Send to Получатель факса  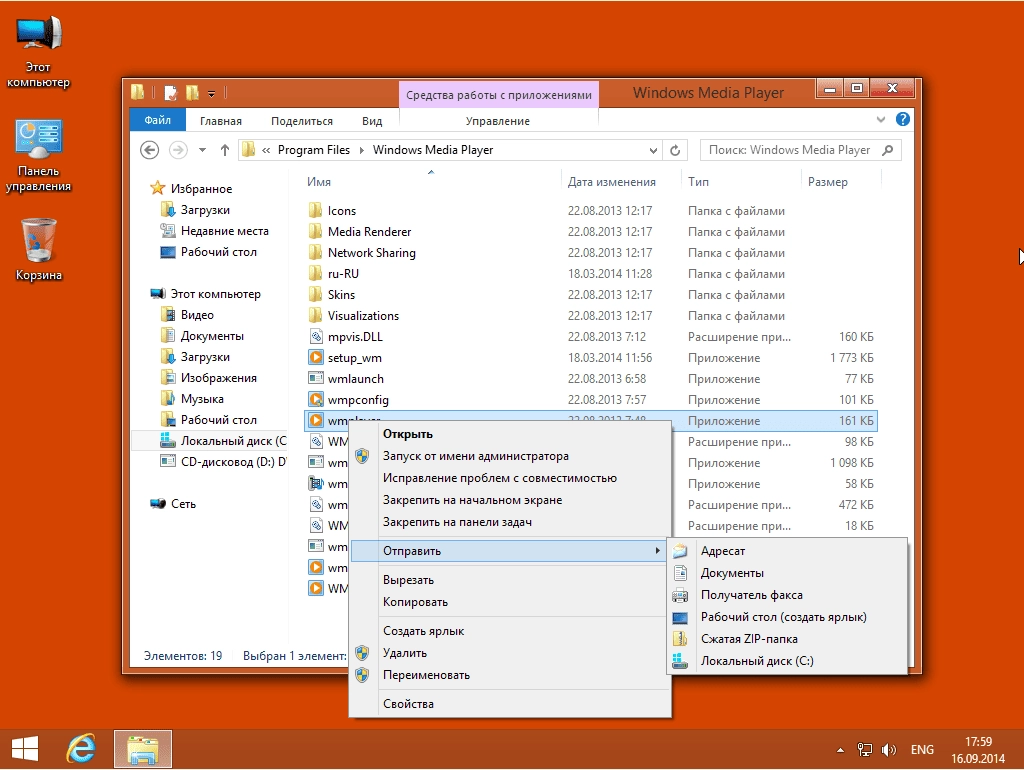pyautogui.click(x=787, y=595)
